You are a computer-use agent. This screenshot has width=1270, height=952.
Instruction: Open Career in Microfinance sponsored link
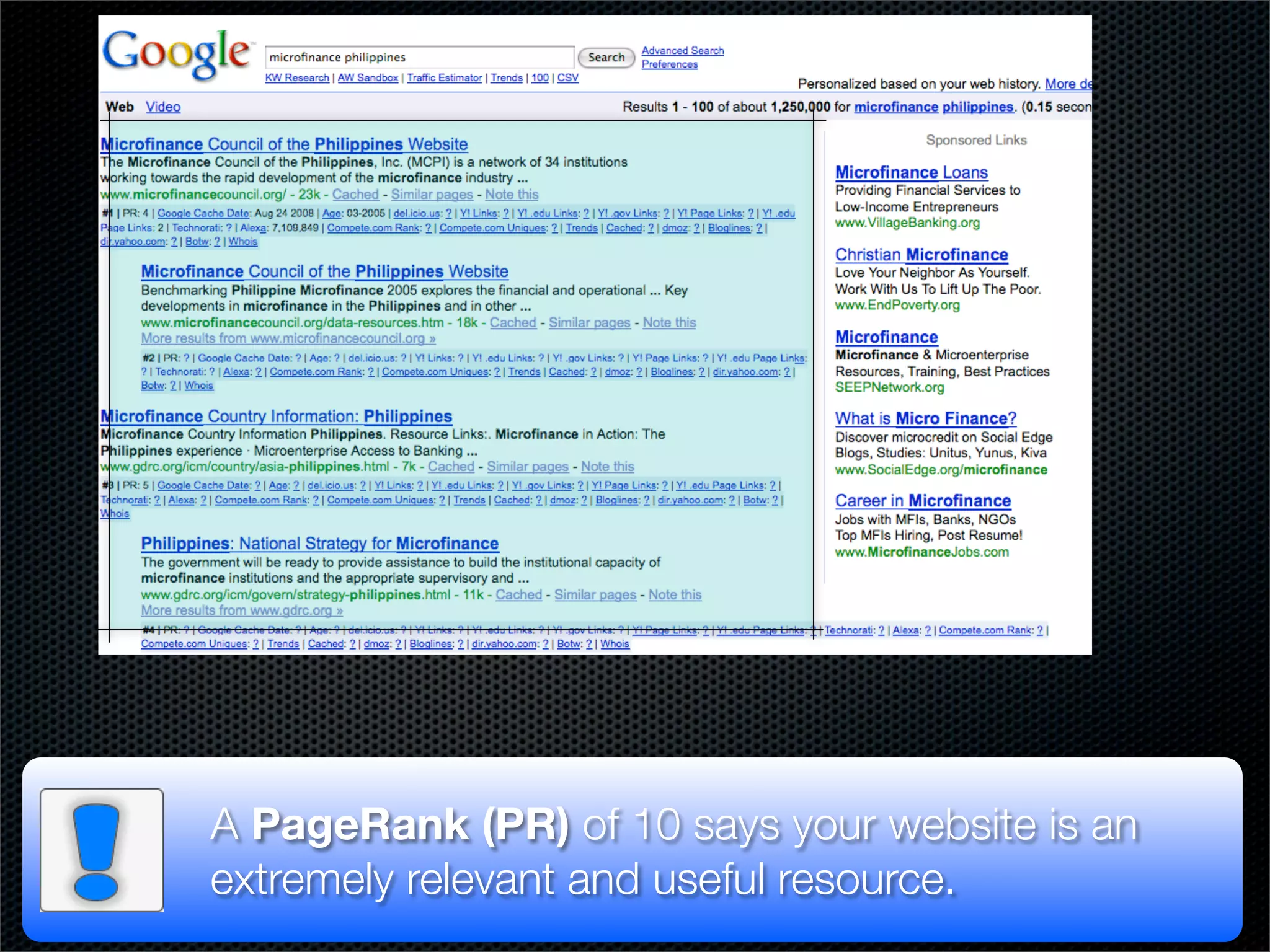(x=923, y=501)
